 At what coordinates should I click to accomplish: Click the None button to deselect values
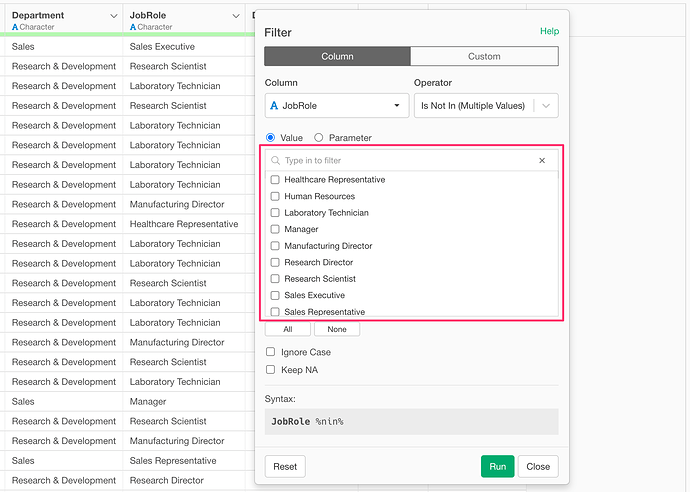point(337,329)
